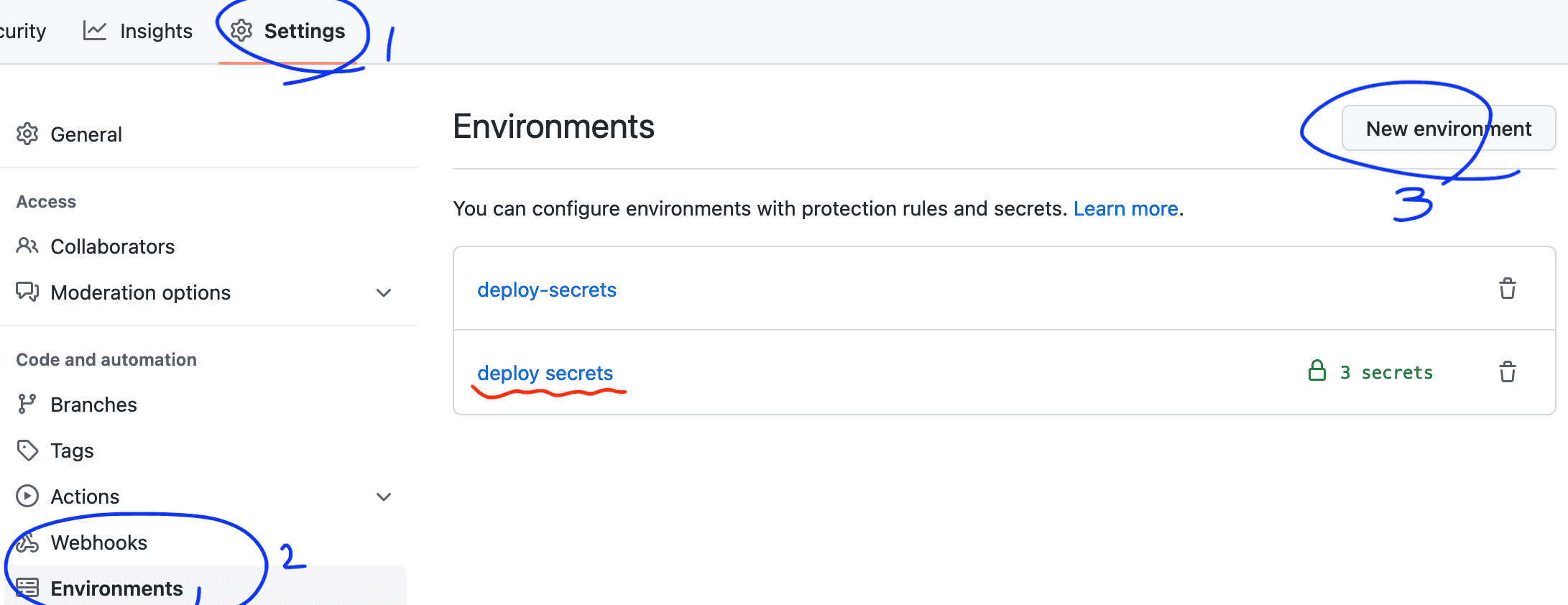Click the Actions play-circle icon
1568x605 pixels.
(x=27, y=496)
